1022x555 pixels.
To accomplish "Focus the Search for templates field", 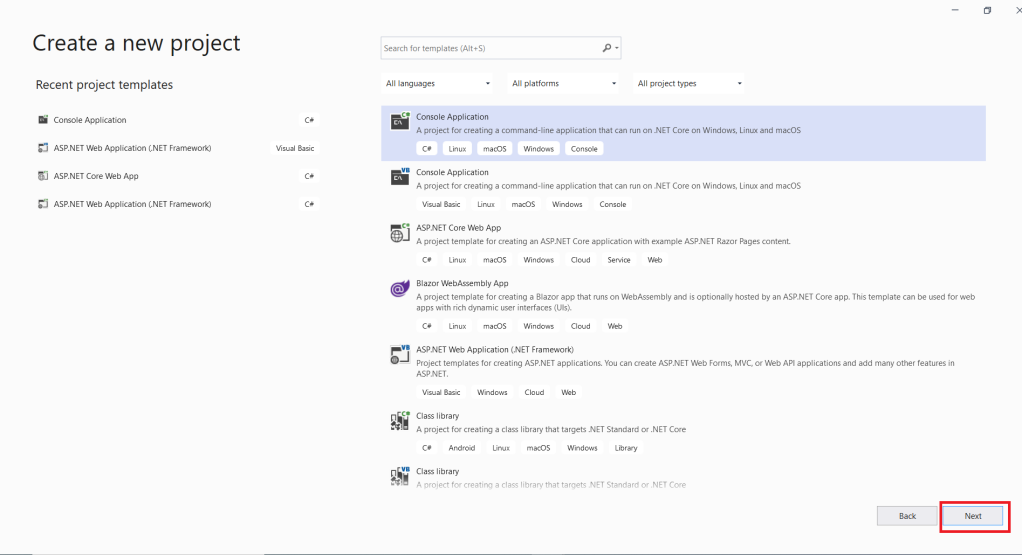I will [490, 48].
